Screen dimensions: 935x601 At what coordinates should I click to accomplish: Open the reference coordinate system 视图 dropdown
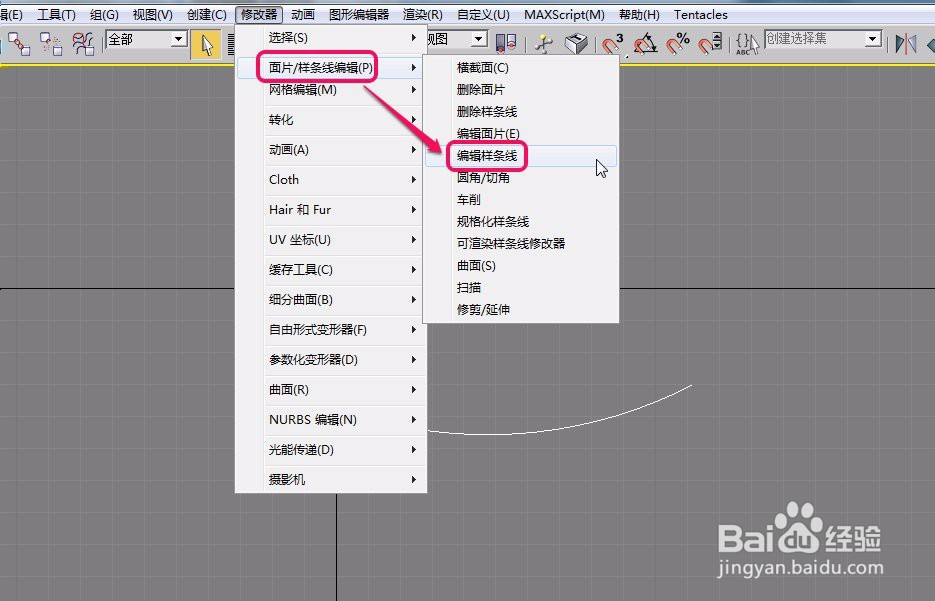coord(479,39)
